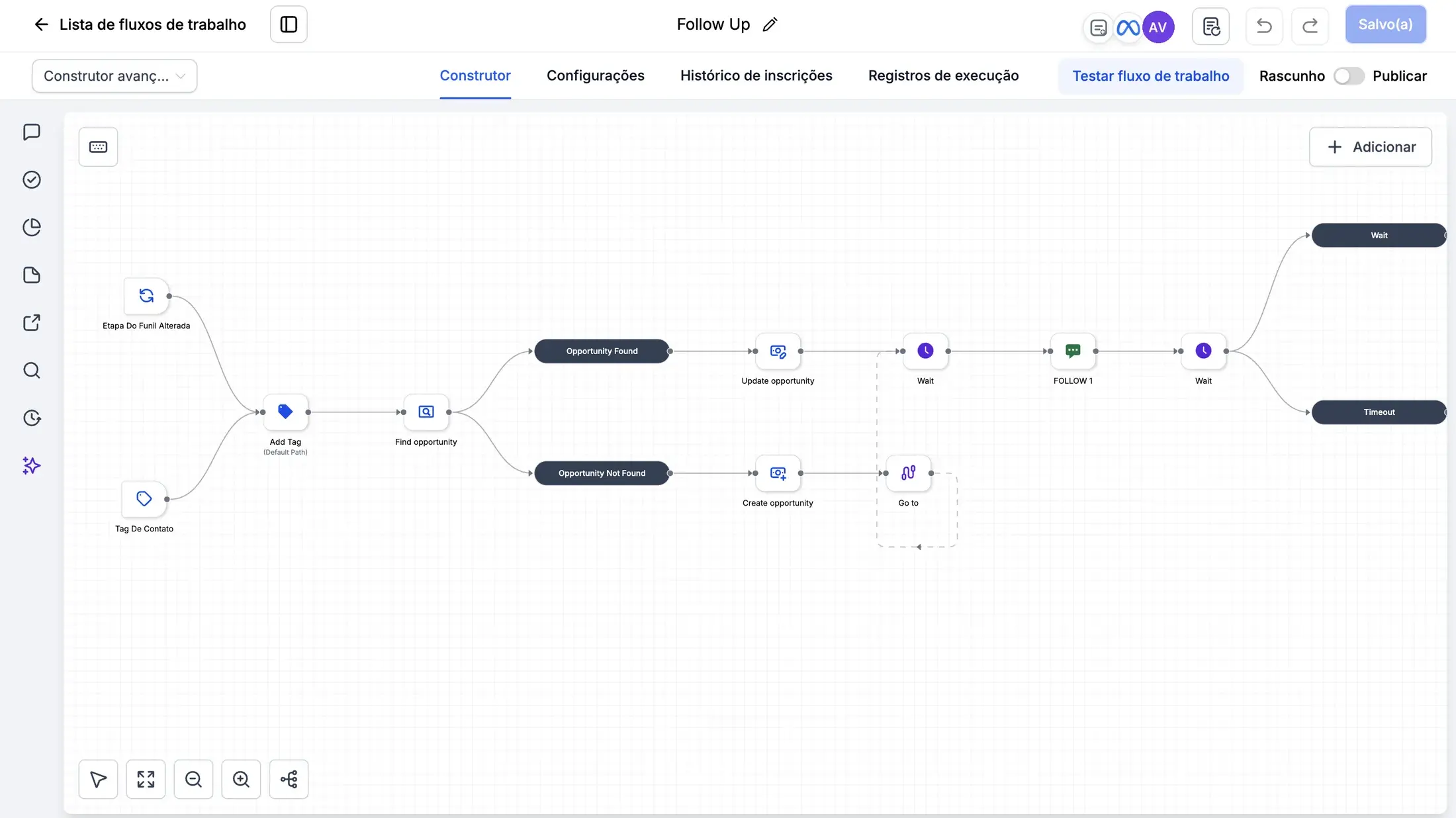The width and height of the screenshot is (1456, 818).
Task: Open the Histórico de inscrições tab
Action: [x=756, y=76]
